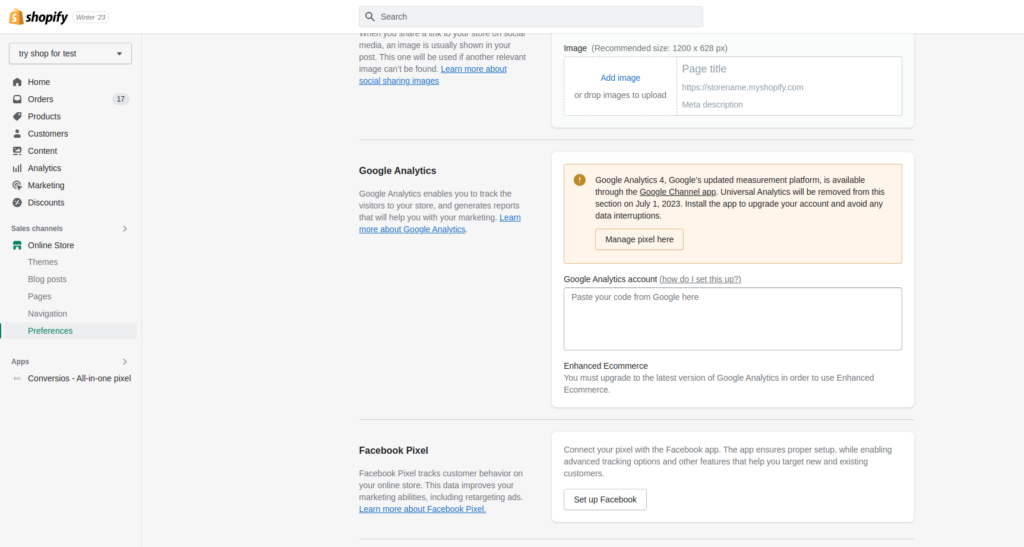Click 'how do I set this up?' link
The image size is (1024, 547).
point(700,279)
